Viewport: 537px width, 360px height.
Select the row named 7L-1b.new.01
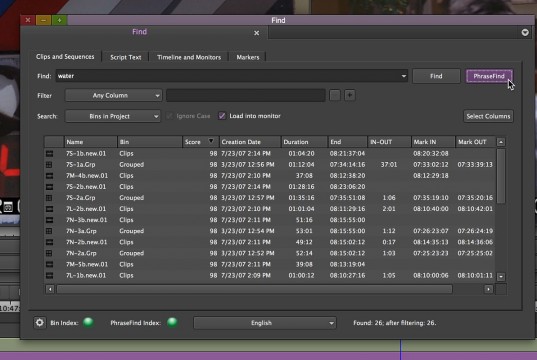(270, 275)
